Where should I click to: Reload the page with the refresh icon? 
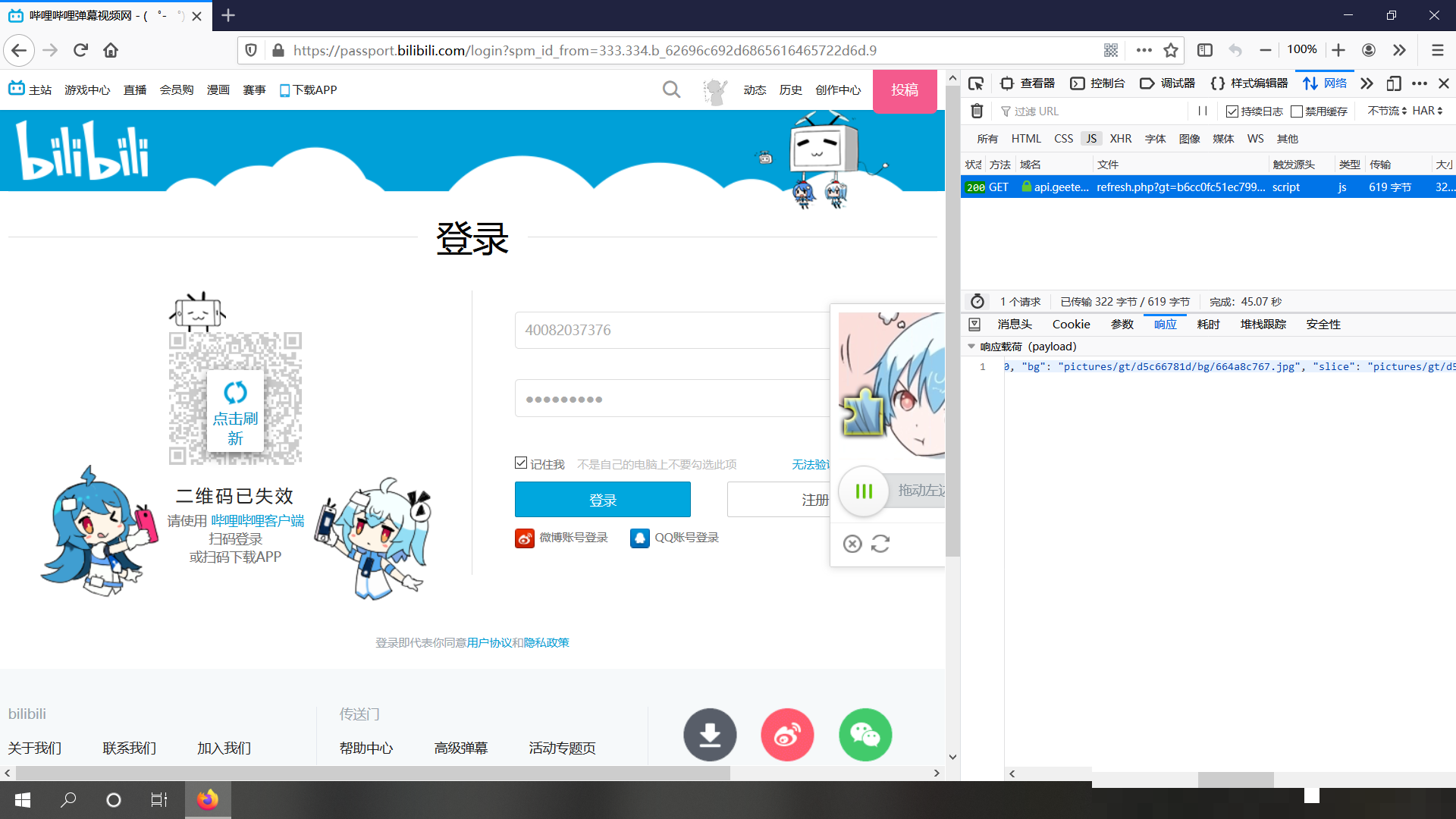[80, 50]
